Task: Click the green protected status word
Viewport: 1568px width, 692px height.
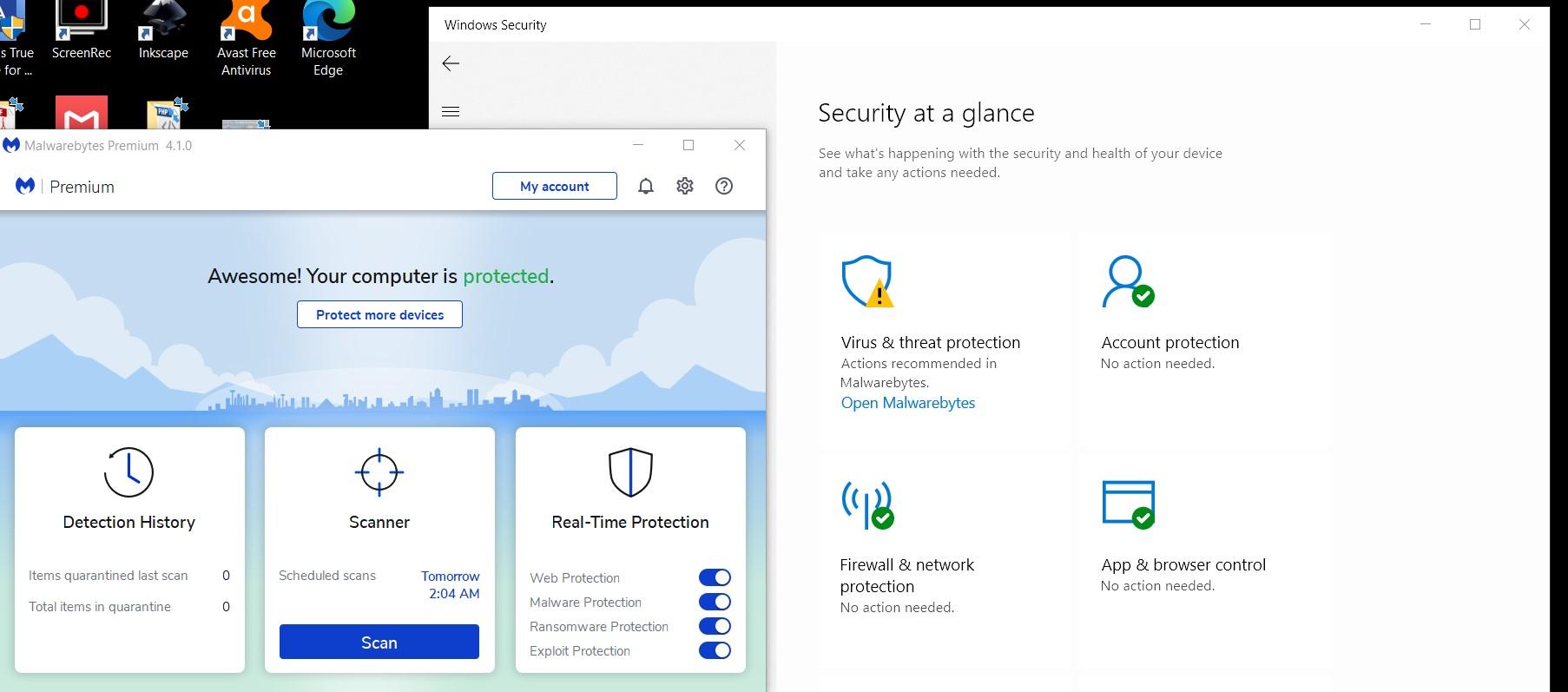Action: pyautogui.click(x=506, y=276)
